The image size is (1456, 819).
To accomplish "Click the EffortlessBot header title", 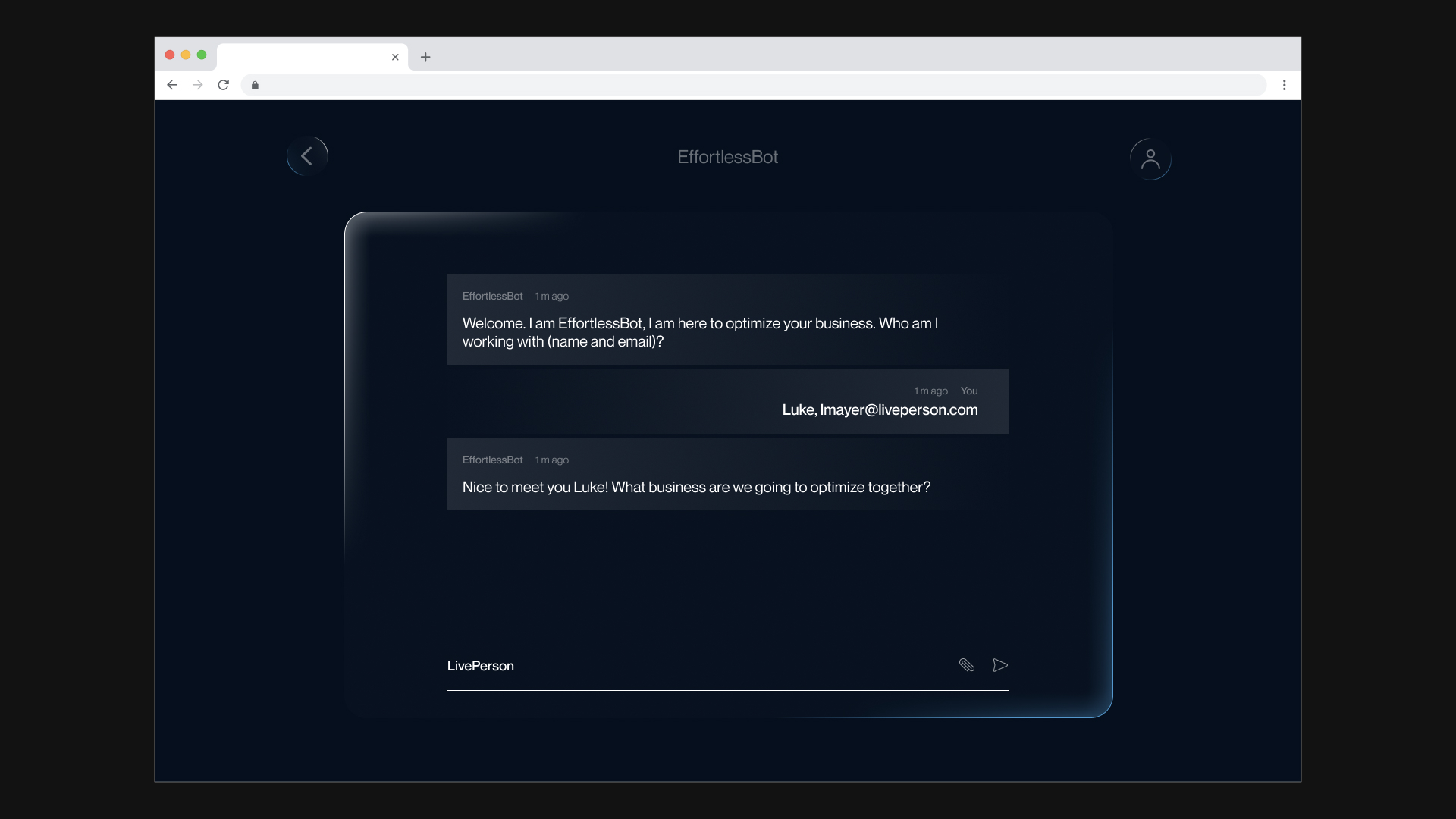I will [727, 157].
